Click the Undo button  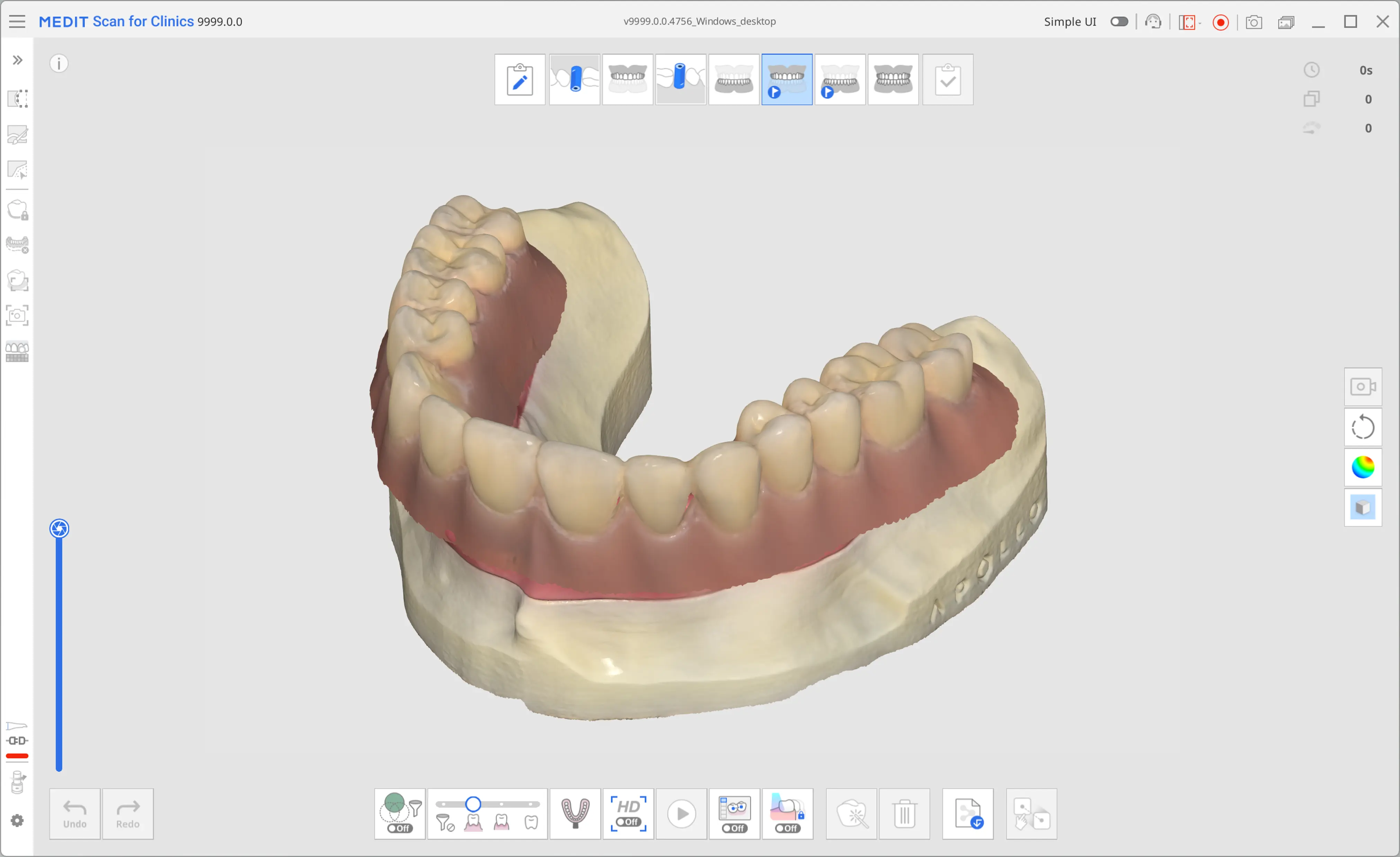tap(74, 813)
